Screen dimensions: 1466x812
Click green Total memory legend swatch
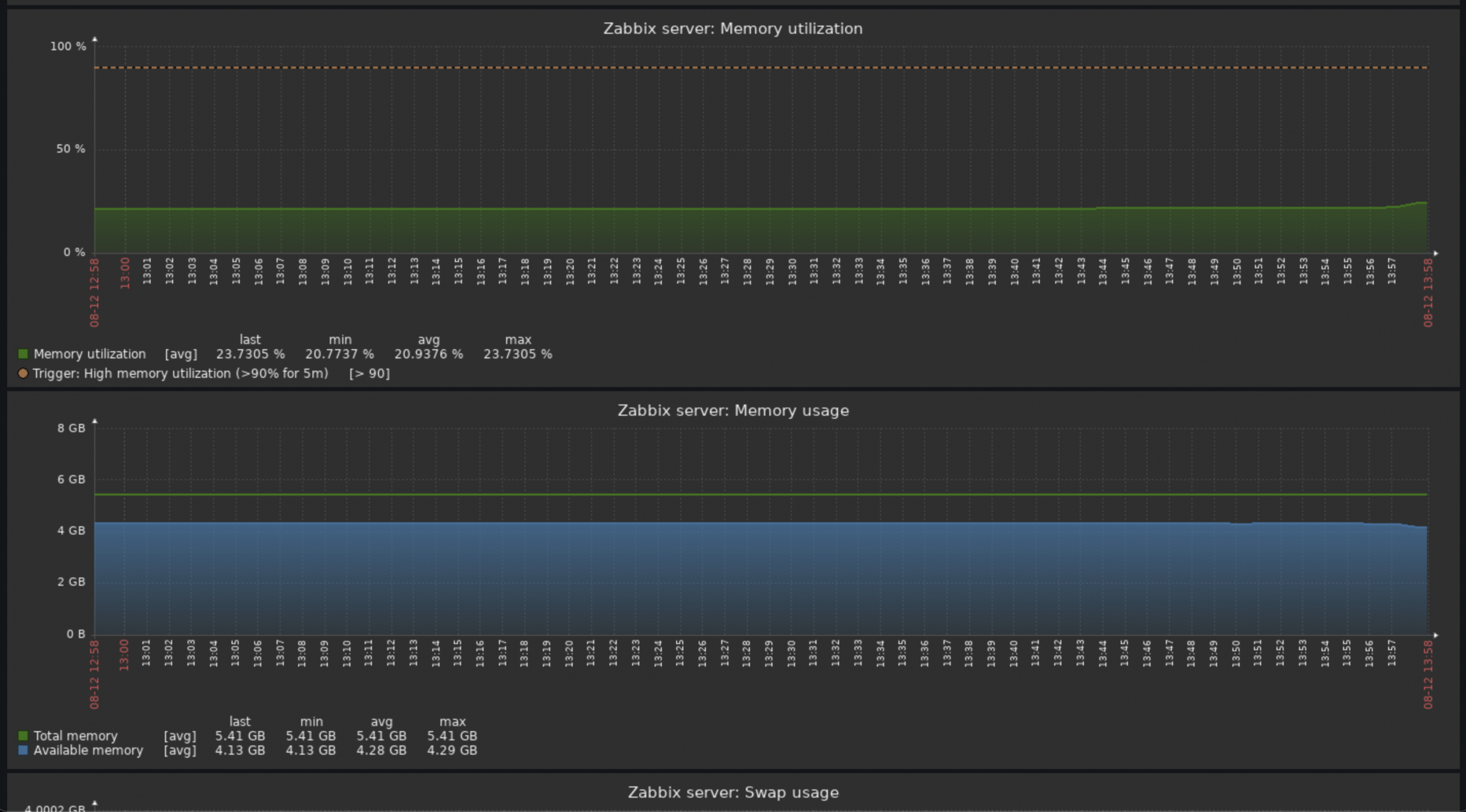tap(23, 736)
